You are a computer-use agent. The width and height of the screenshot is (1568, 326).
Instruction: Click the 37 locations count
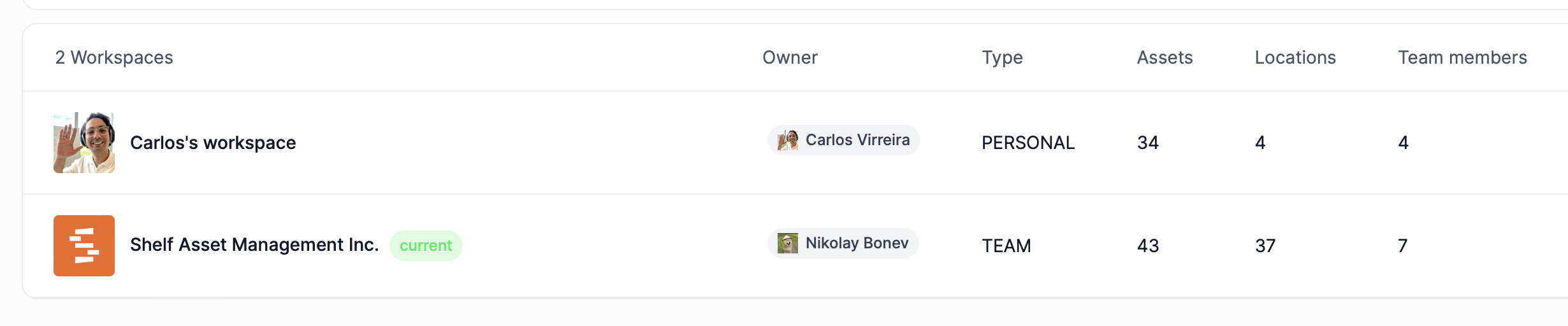click(x=1265, y=246)
